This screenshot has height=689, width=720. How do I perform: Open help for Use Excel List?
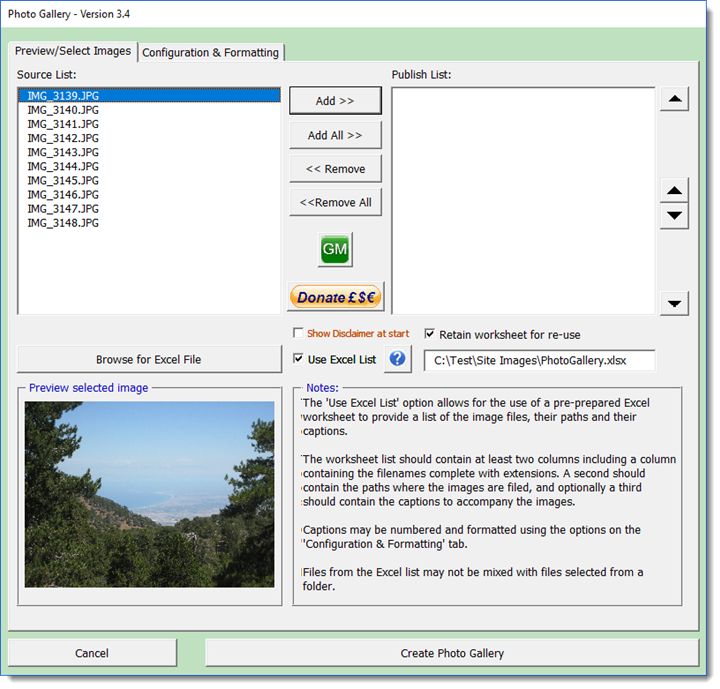point(398,359)
